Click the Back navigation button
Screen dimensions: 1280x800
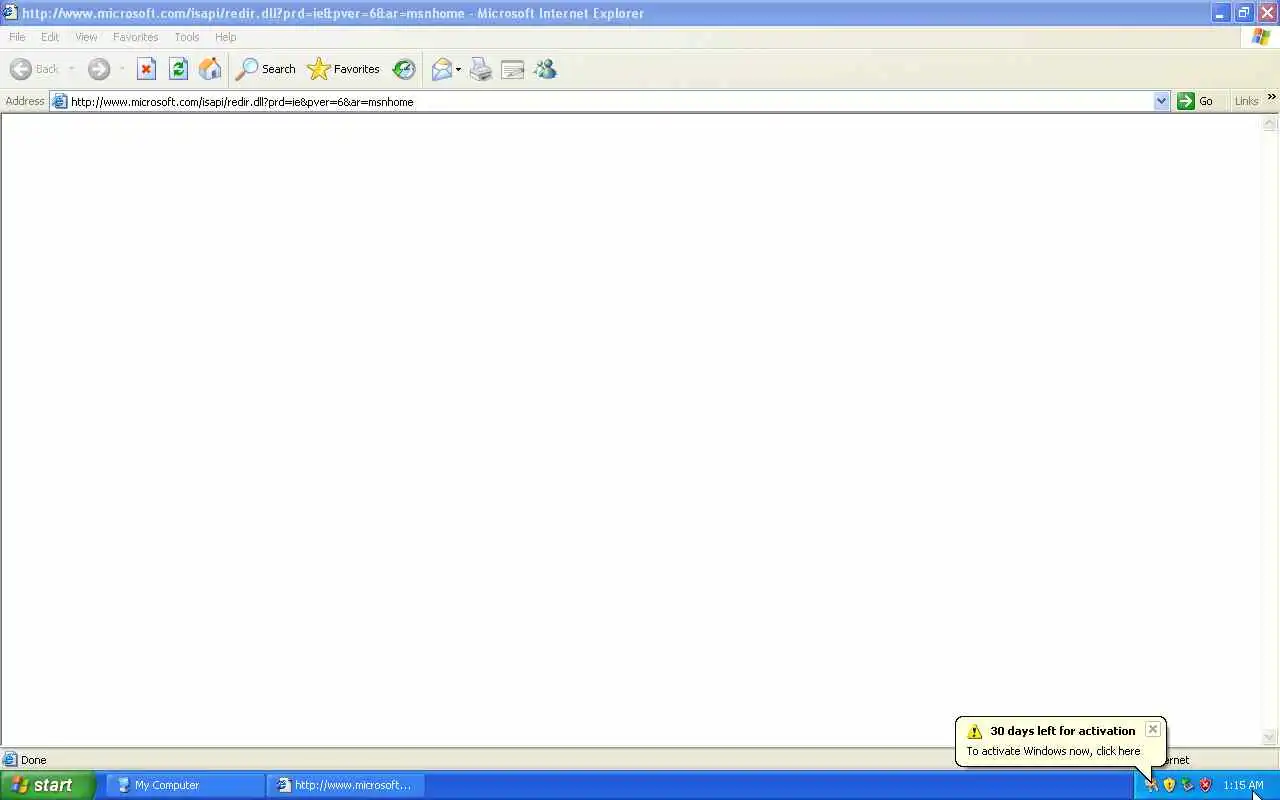35,69
